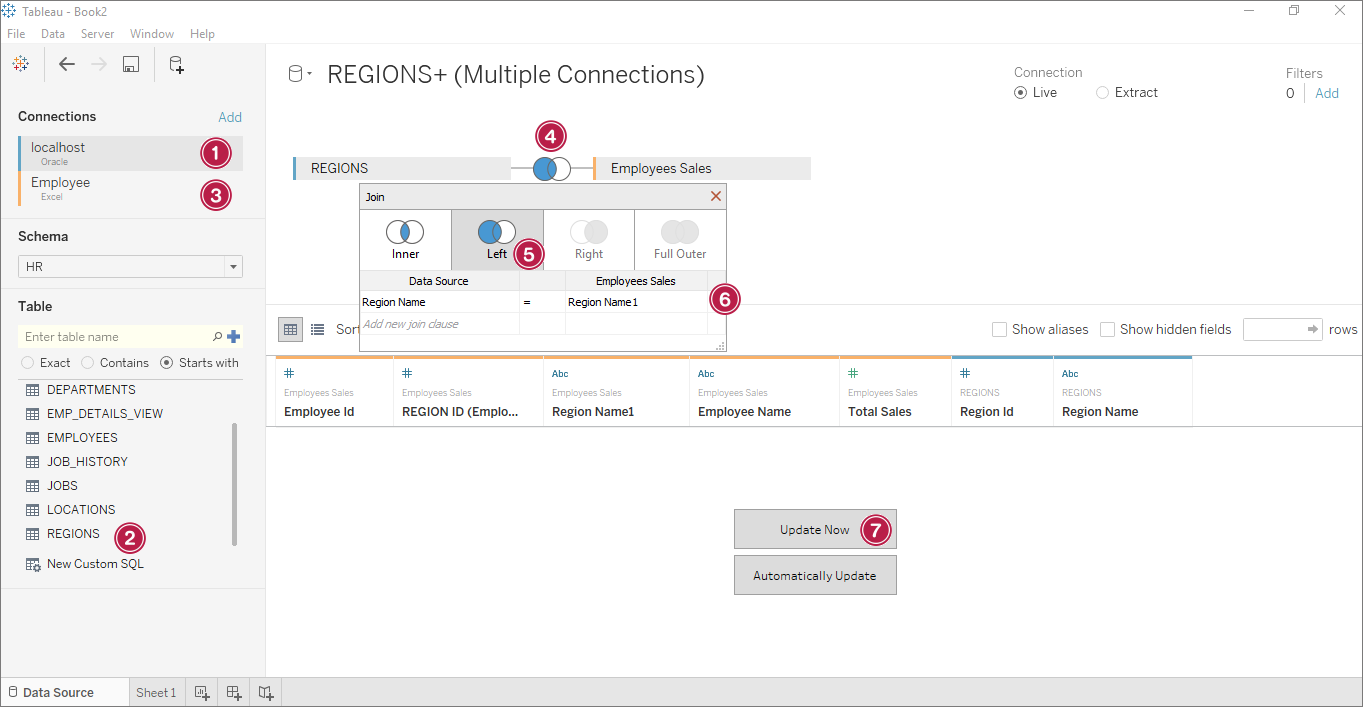Save the workbook with the disk icon
This screenshot has height=707, width=1363.
coord(130,64)
